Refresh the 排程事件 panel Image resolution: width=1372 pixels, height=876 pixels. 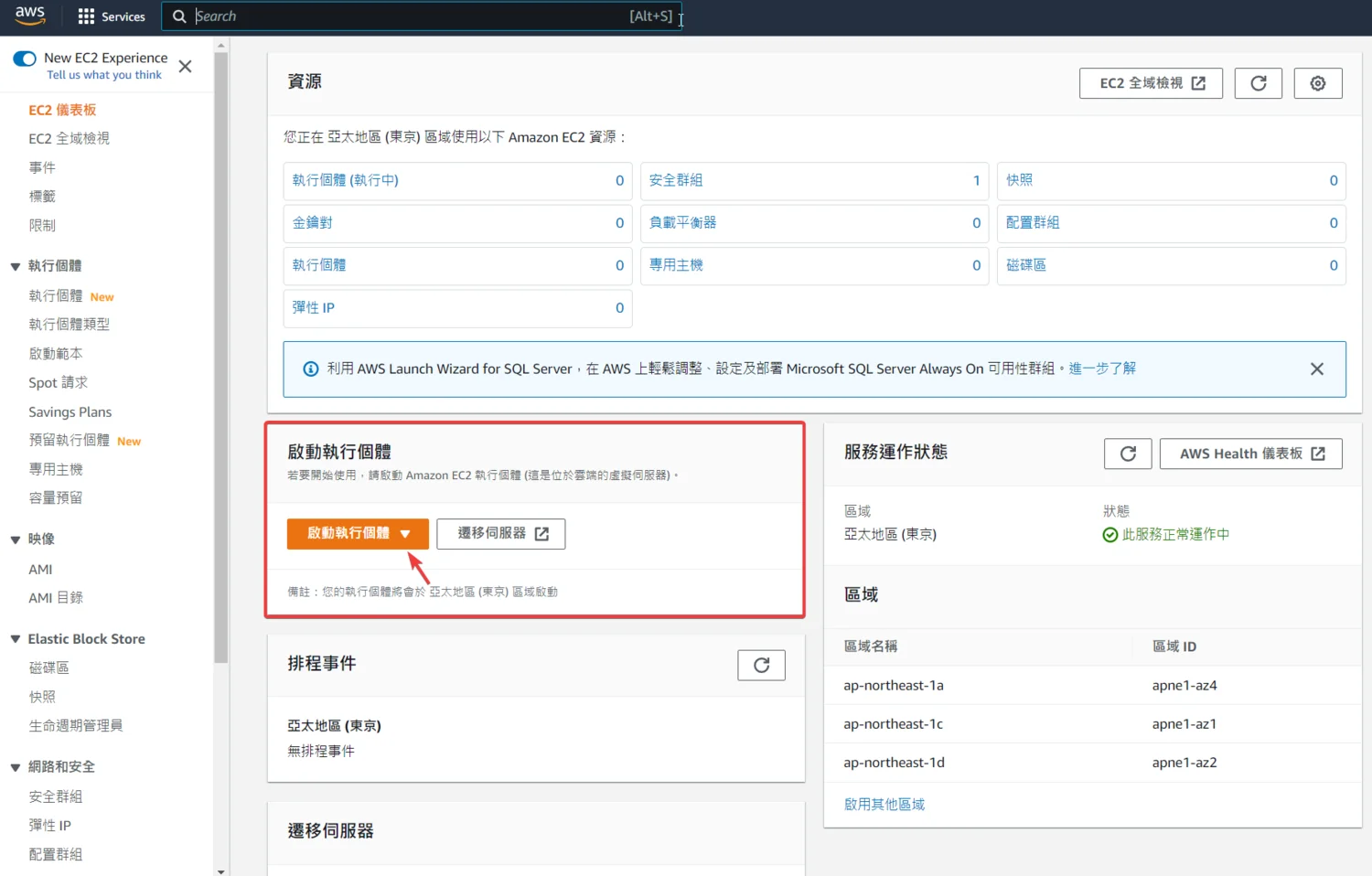pos(761,665)
